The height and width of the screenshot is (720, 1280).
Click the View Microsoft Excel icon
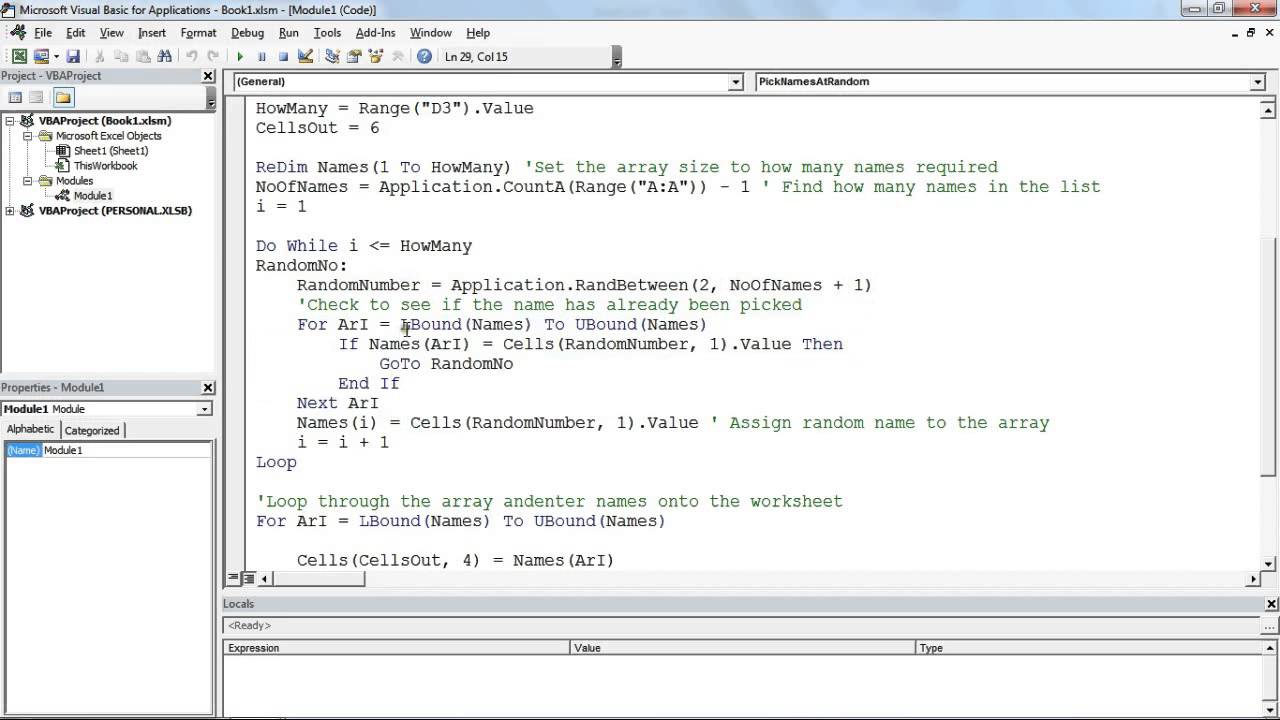18,57
